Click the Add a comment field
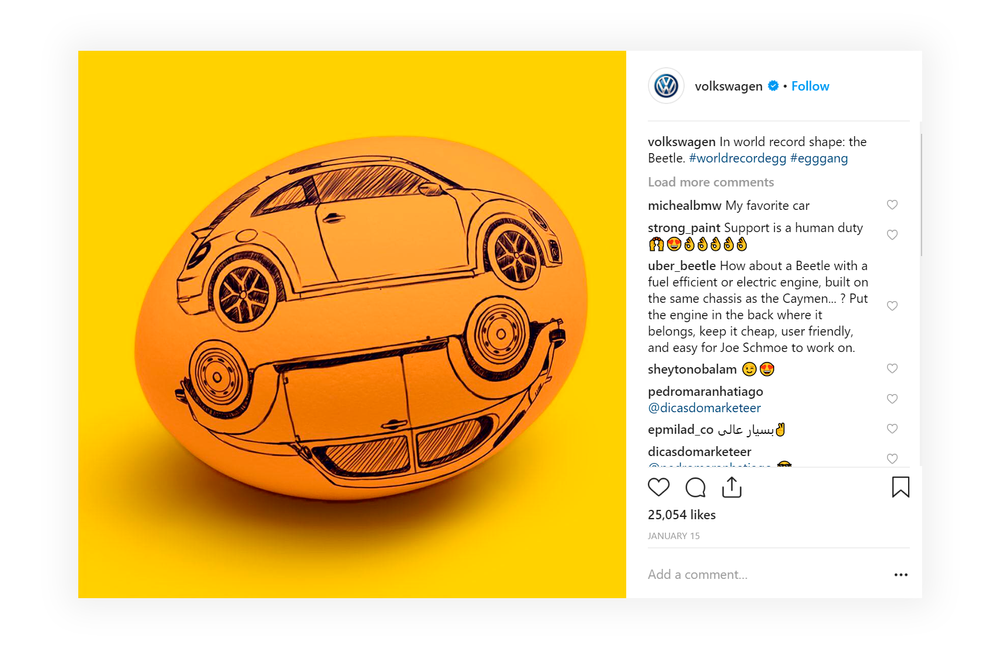The width and height of the screenshot is (1000, 649). tap(765, 574)
